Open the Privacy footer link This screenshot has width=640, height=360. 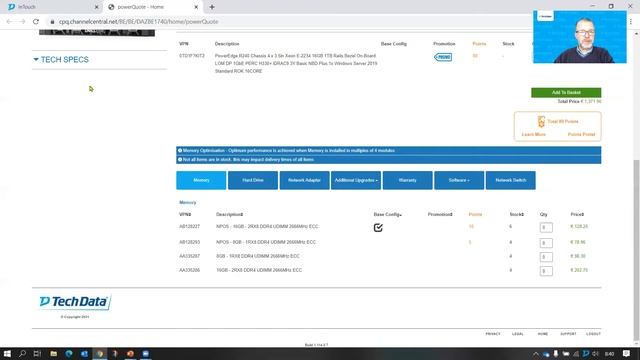[x=493, y=334]
